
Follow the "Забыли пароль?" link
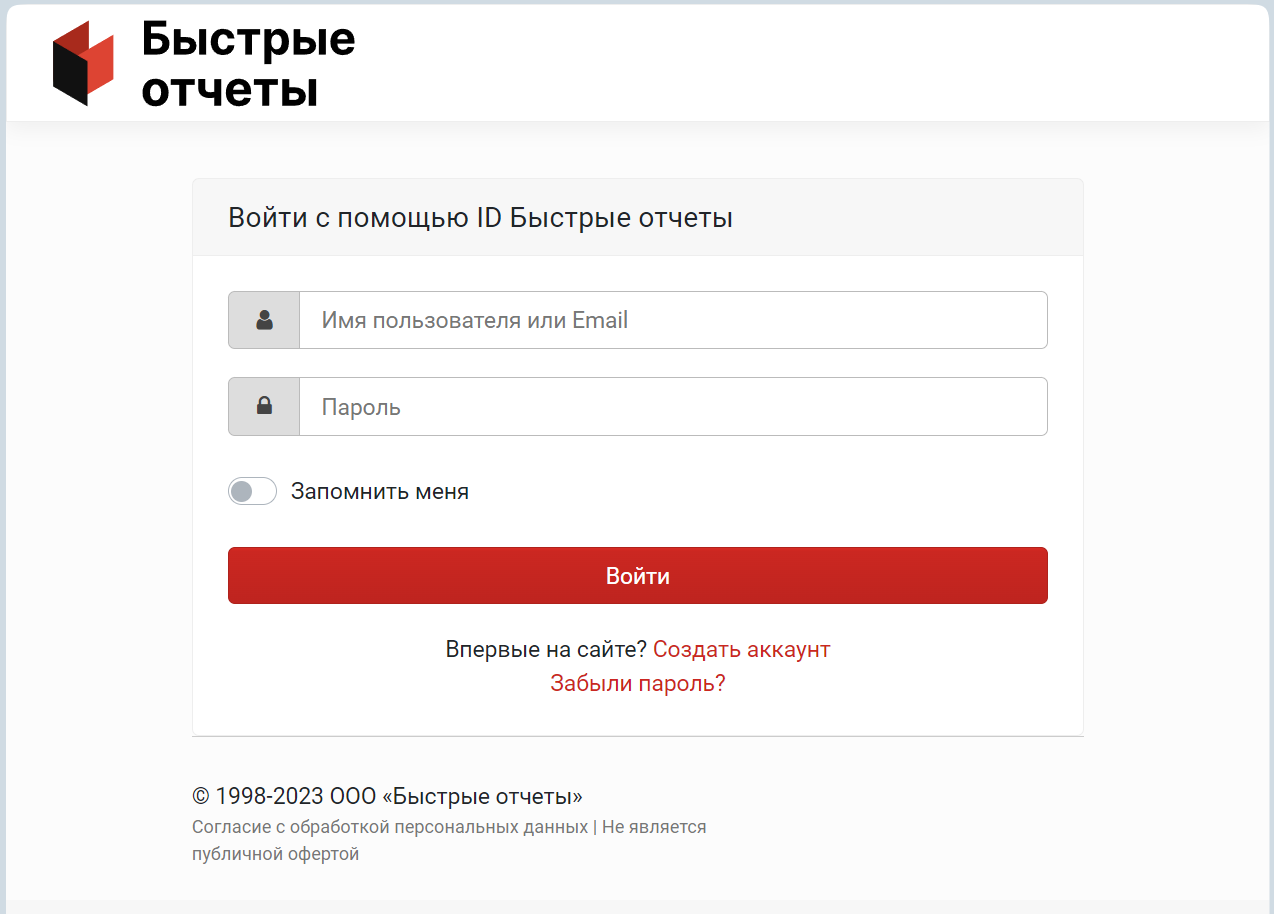(x=637, y=683)
